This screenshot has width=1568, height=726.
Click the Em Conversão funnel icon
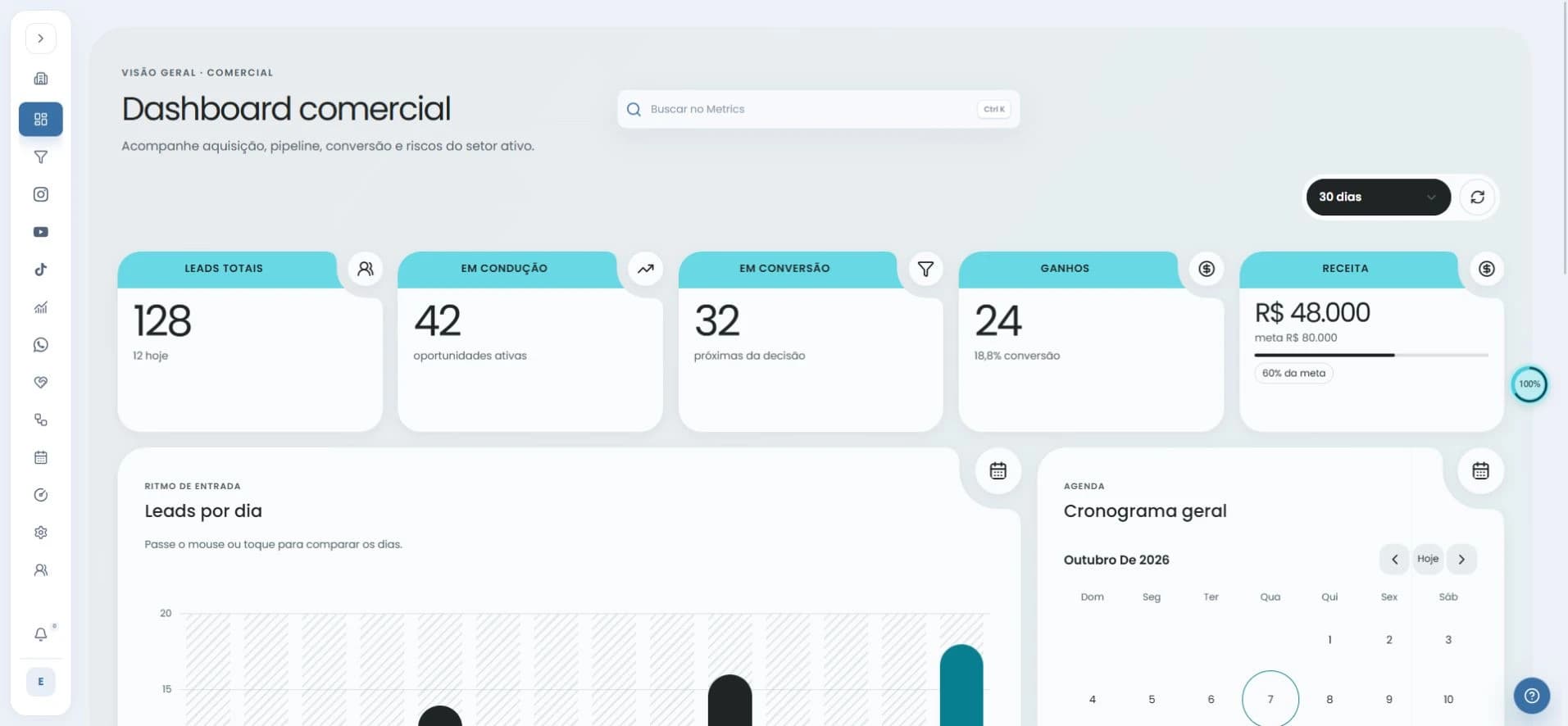click(925, 269)
